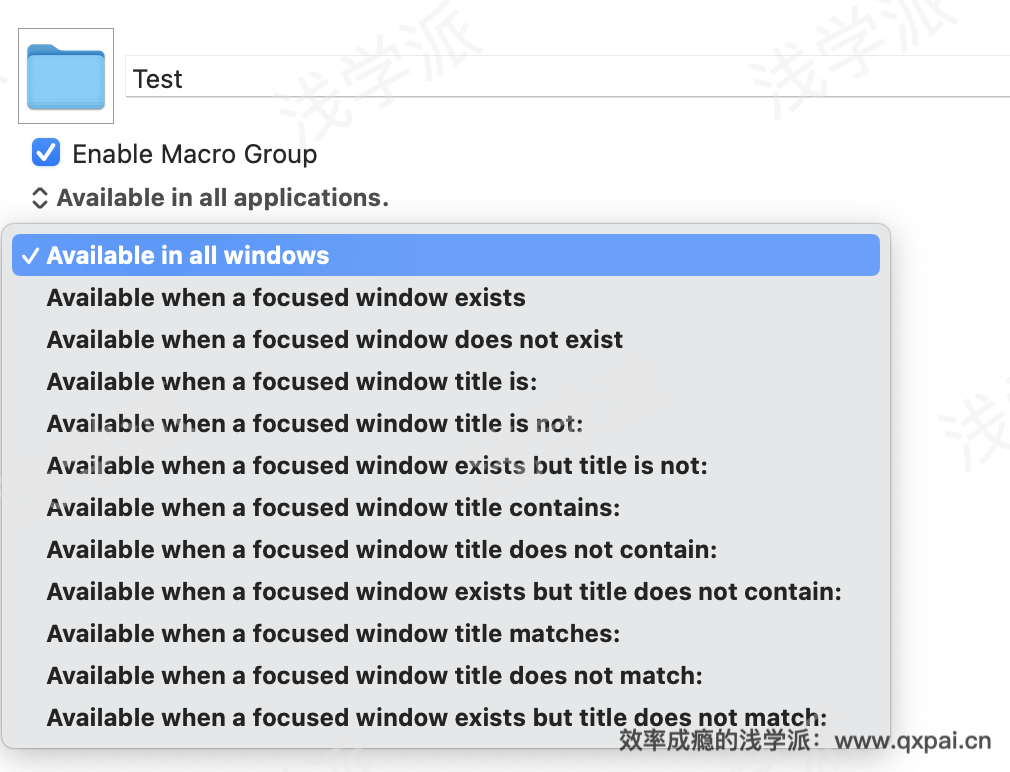The image size is (1010, 772).
Task: Choose 'focused window does not exist' option
Action: [335, 339]
